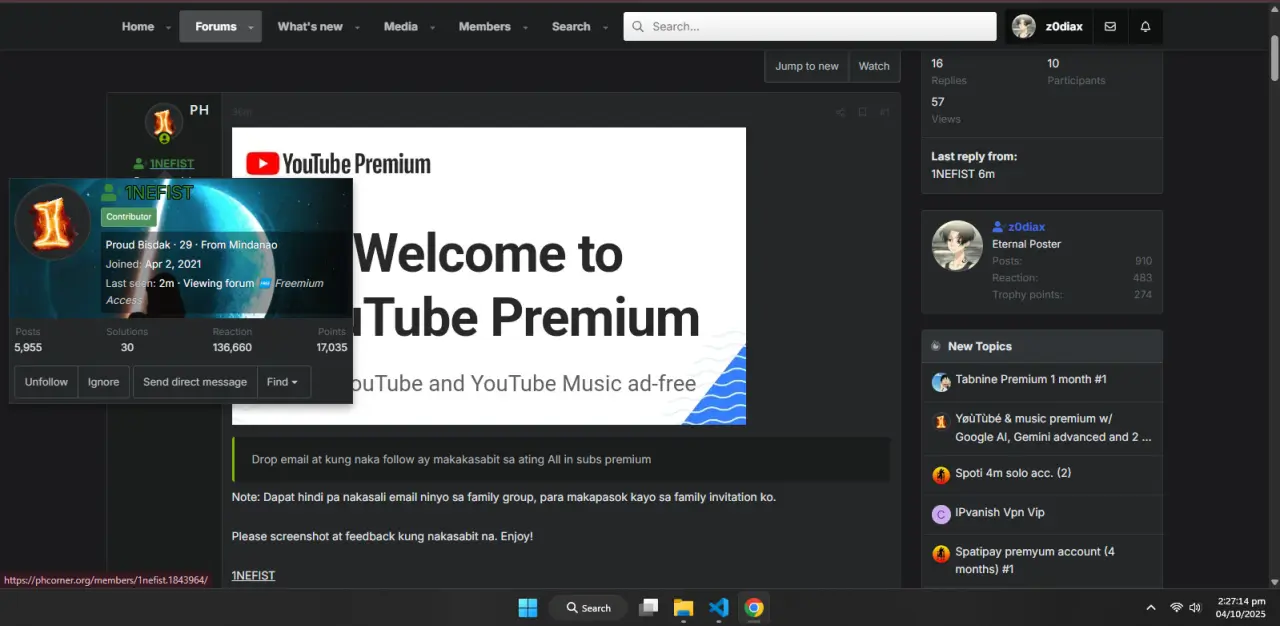Click 'Last reply from: 1NEFIST 6m' text
The width and height of the screenshot is (1280, 626).
coord(974,165)
